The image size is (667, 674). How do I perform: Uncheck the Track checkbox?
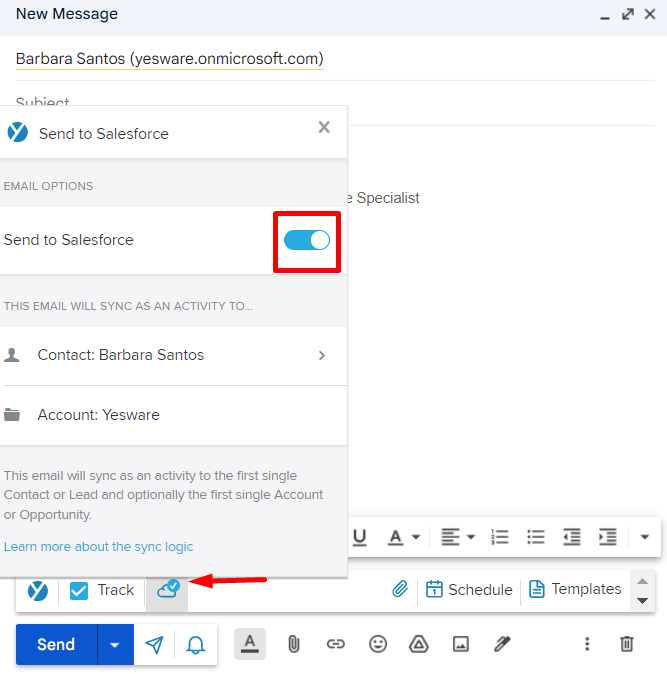(79, 590)
